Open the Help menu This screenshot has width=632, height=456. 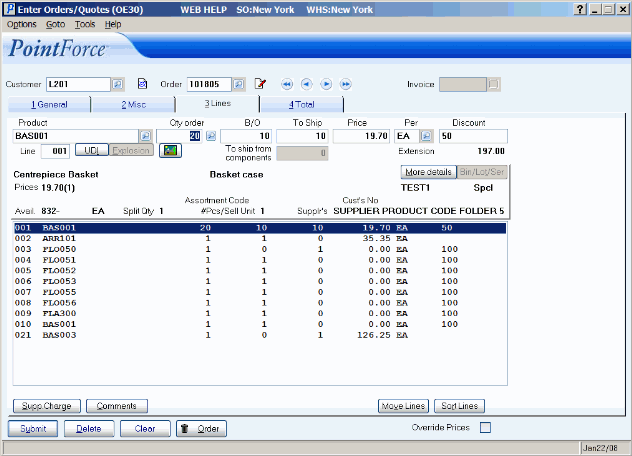(x=113, y=25)
